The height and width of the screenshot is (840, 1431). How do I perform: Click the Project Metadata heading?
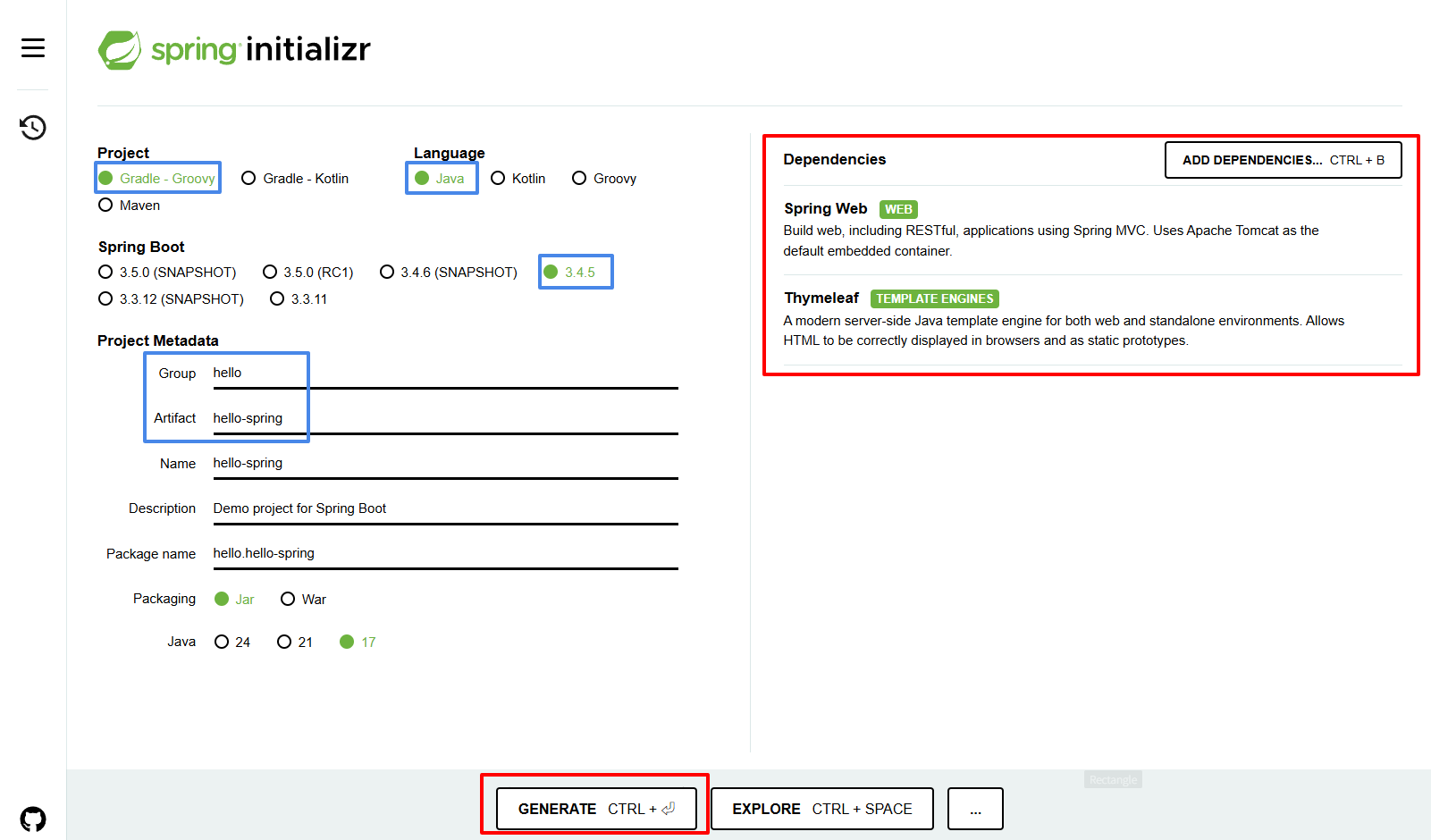158,340
